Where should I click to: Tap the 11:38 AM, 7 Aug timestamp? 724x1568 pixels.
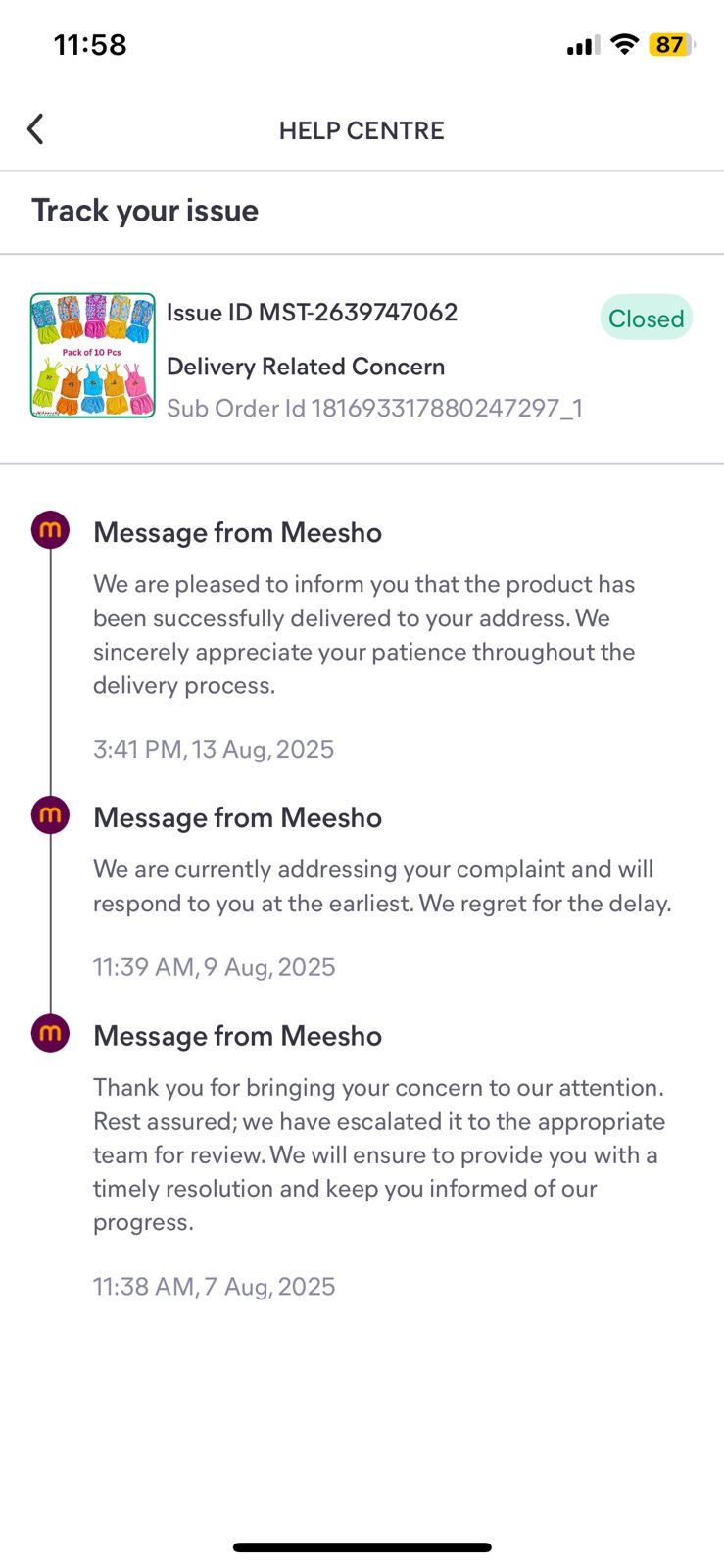(214, 1286)
